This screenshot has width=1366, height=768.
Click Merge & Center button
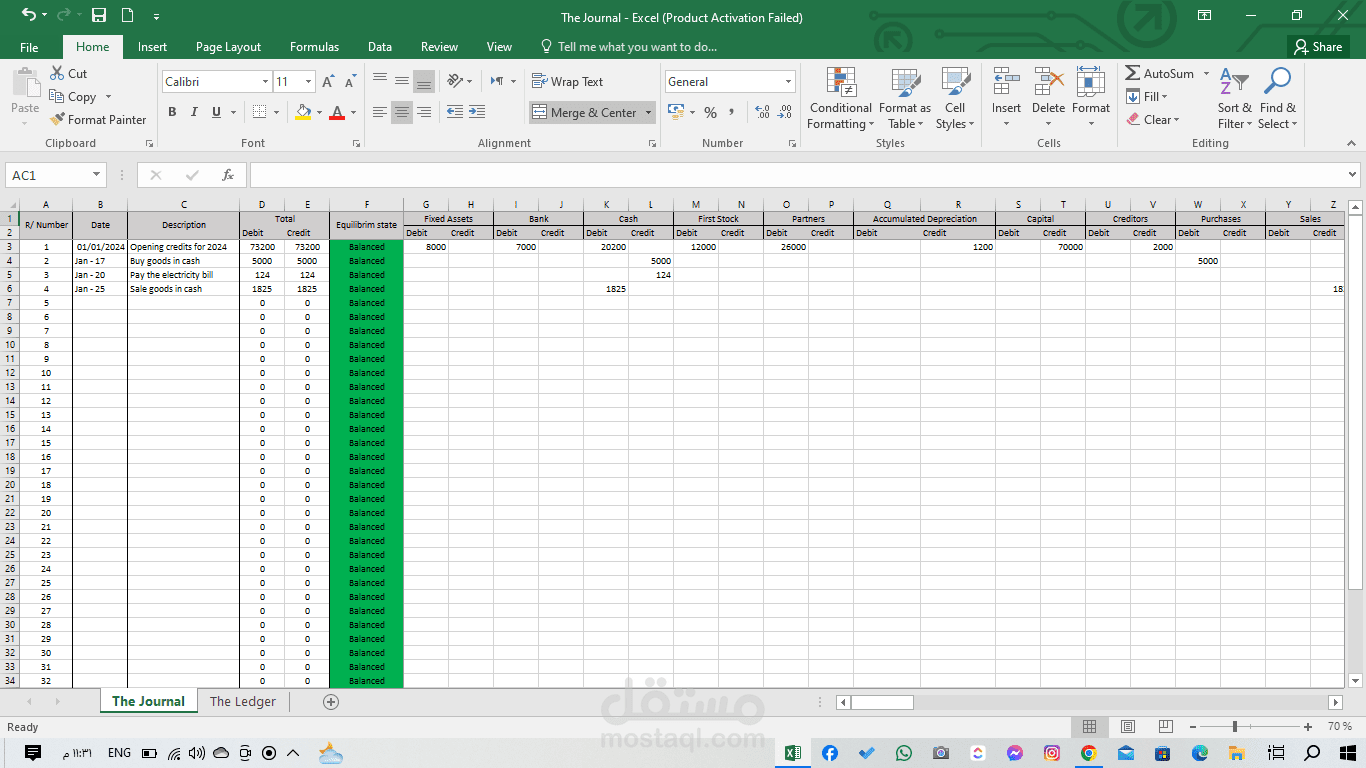[584, 112]
